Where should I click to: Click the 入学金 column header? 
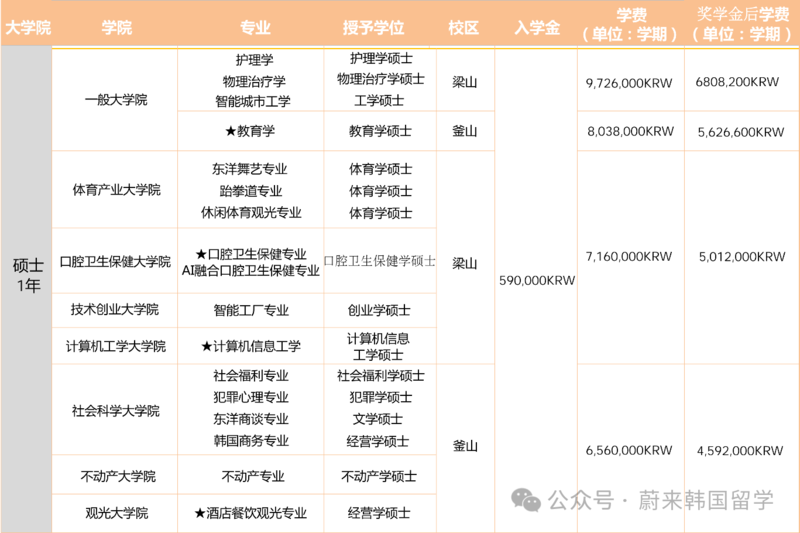point(537,27)
